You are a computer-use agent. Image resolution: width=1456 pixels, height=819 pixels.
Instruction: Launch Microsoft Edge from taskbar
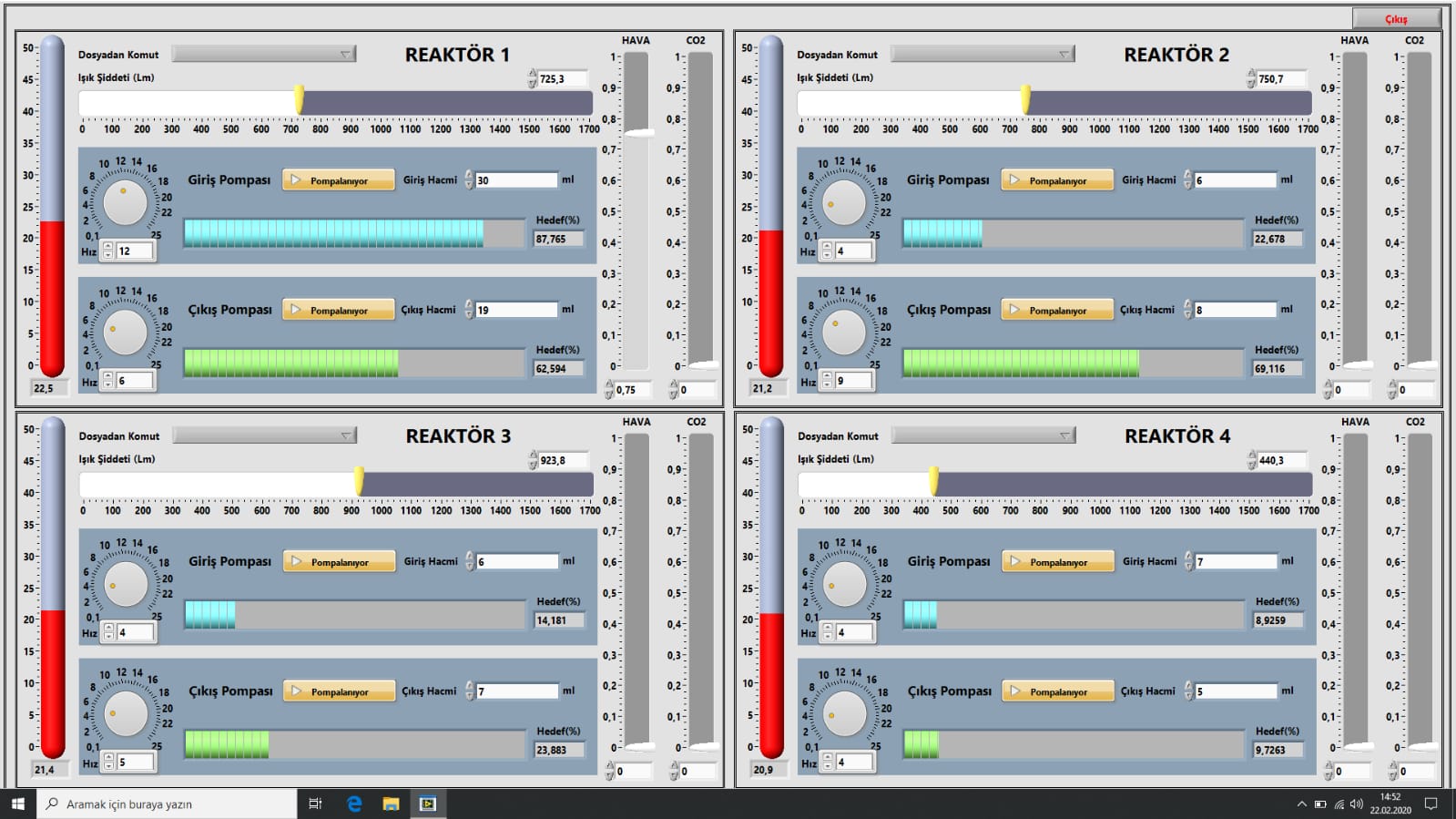354,804
